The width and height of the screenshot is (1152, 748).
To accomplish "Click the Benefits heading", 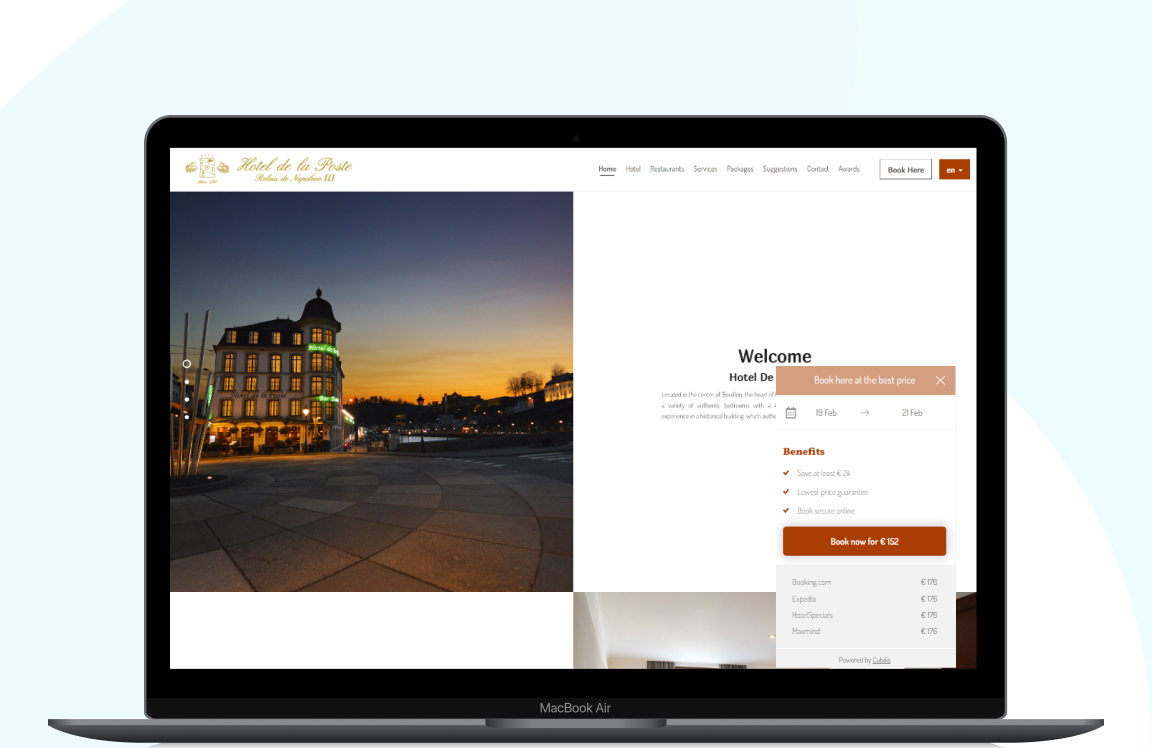I will [x=804, y=451].
